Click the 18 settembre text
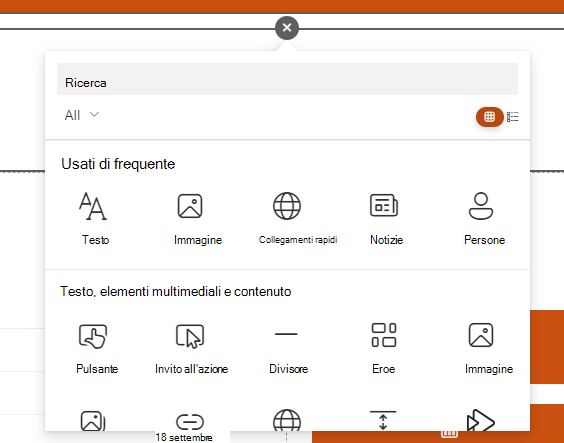 coord(184,437)
